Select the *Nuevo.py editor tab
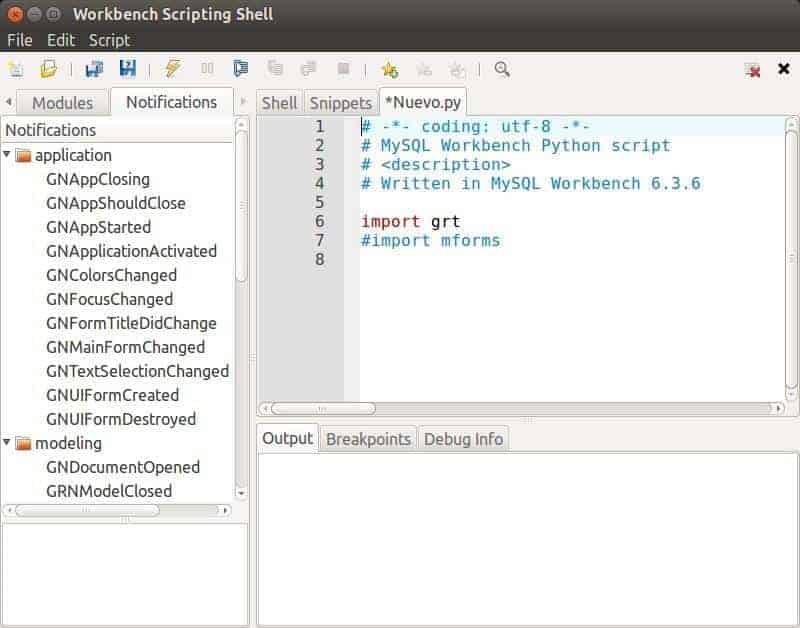Viewport: 800px width, 628px height. pos(423,102)
